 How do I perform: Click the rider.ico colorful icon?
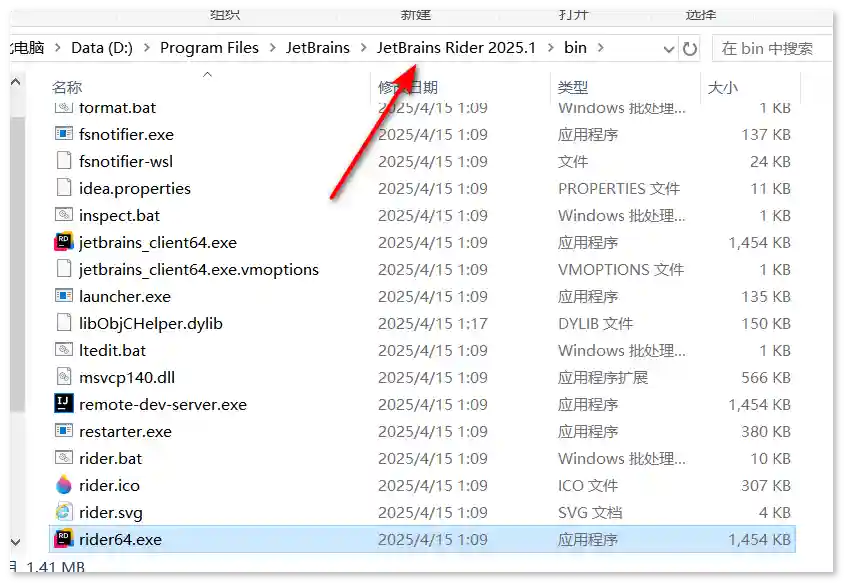(x=64, y=485)
